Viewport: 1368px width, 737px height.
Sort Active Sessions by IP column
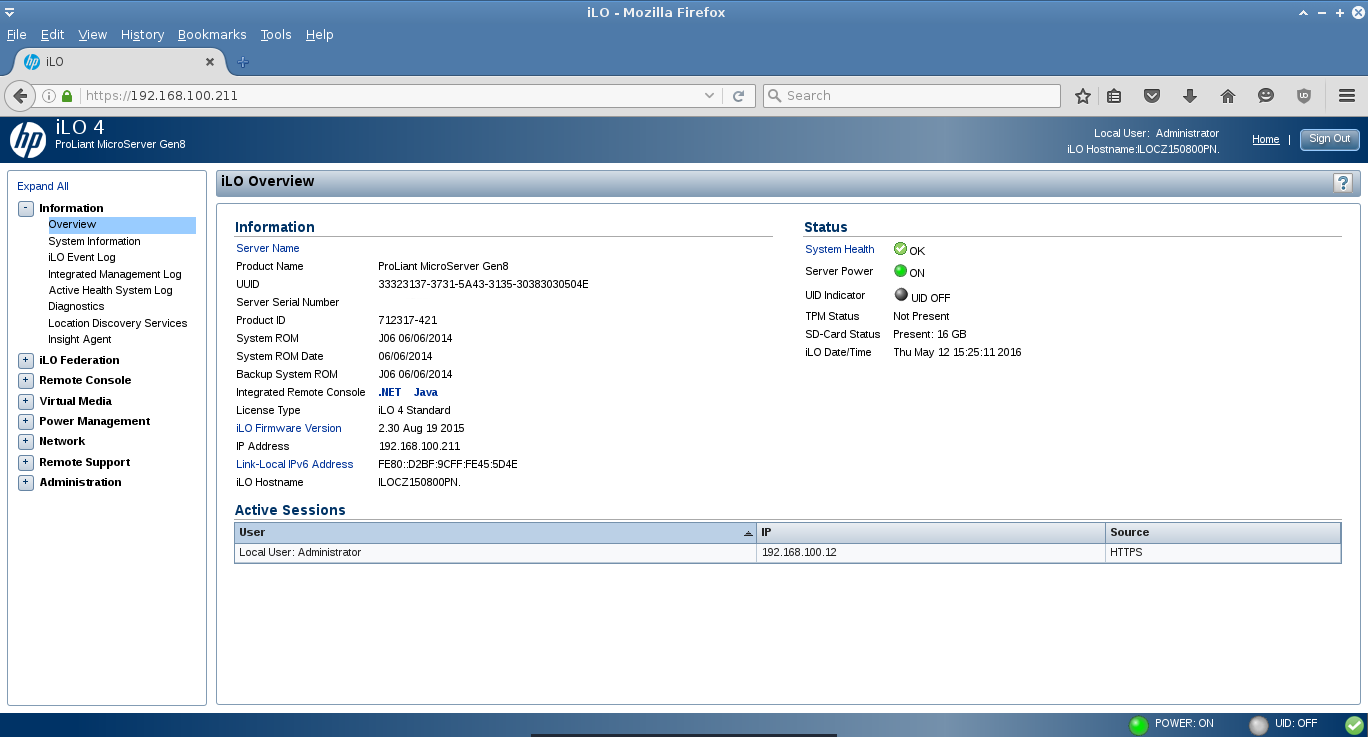pos(931,532)
